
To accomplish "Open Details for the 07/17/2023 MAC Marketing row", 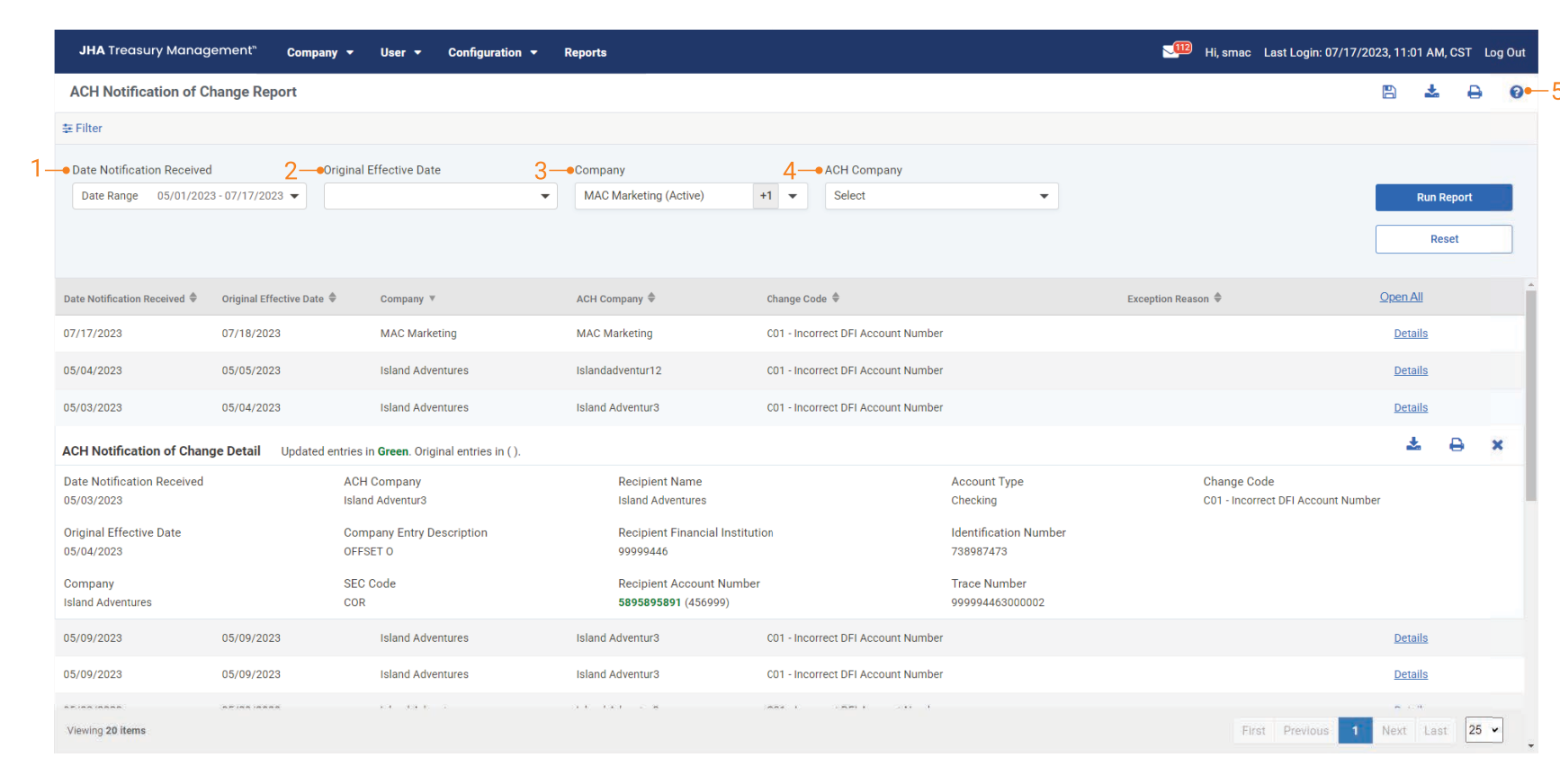I will 1411,334.
